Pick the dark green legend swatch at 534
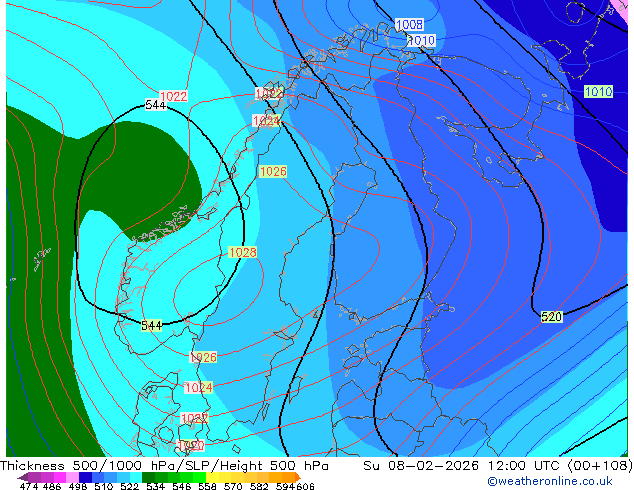634x490 pixels. click(x=149, y=477)
